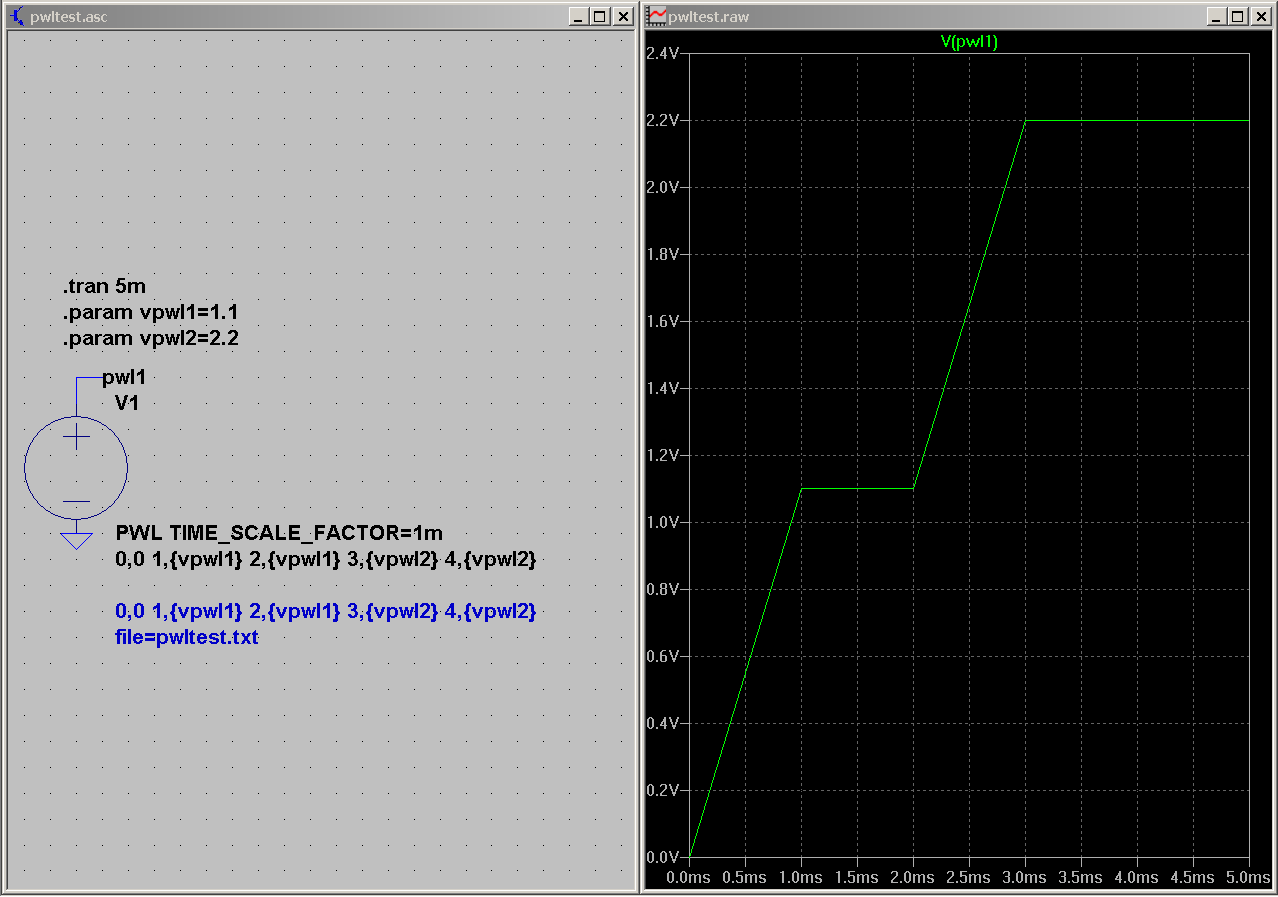Click the pwl1 net label
Image resolution: width=1278 pixels, height=897 pixels.
point(124,378)
